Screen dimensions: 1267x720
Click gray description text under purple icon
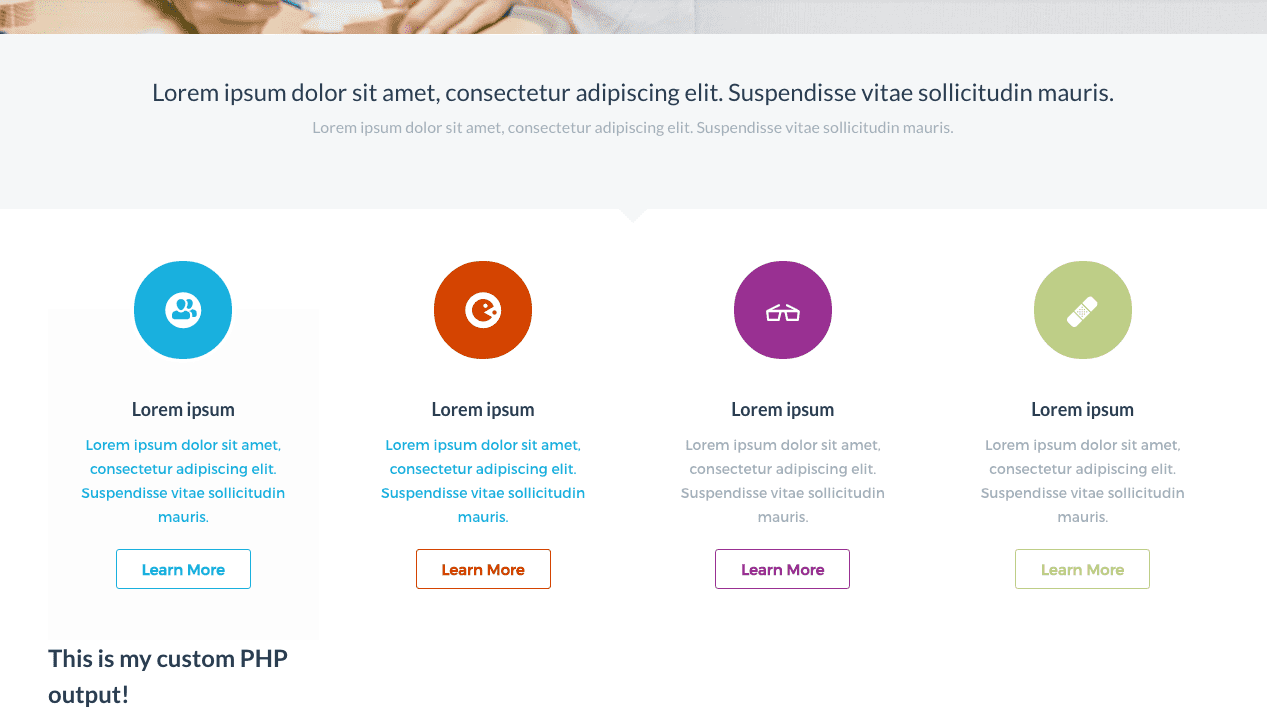click(783, 481)
